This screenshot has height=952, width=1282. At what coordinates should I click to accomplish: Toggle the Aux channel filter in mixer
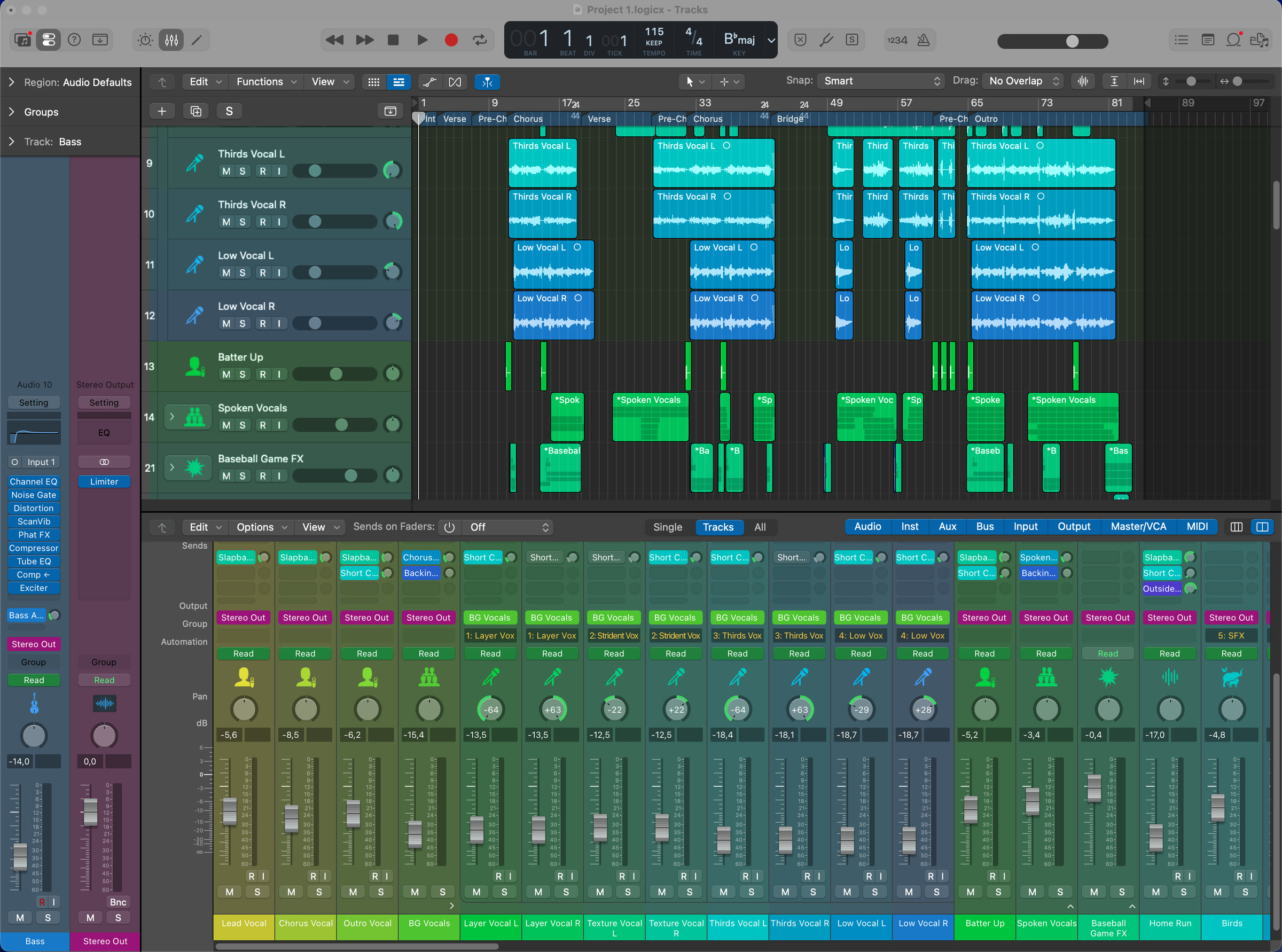pyautogui.click(x=947, y=526)
